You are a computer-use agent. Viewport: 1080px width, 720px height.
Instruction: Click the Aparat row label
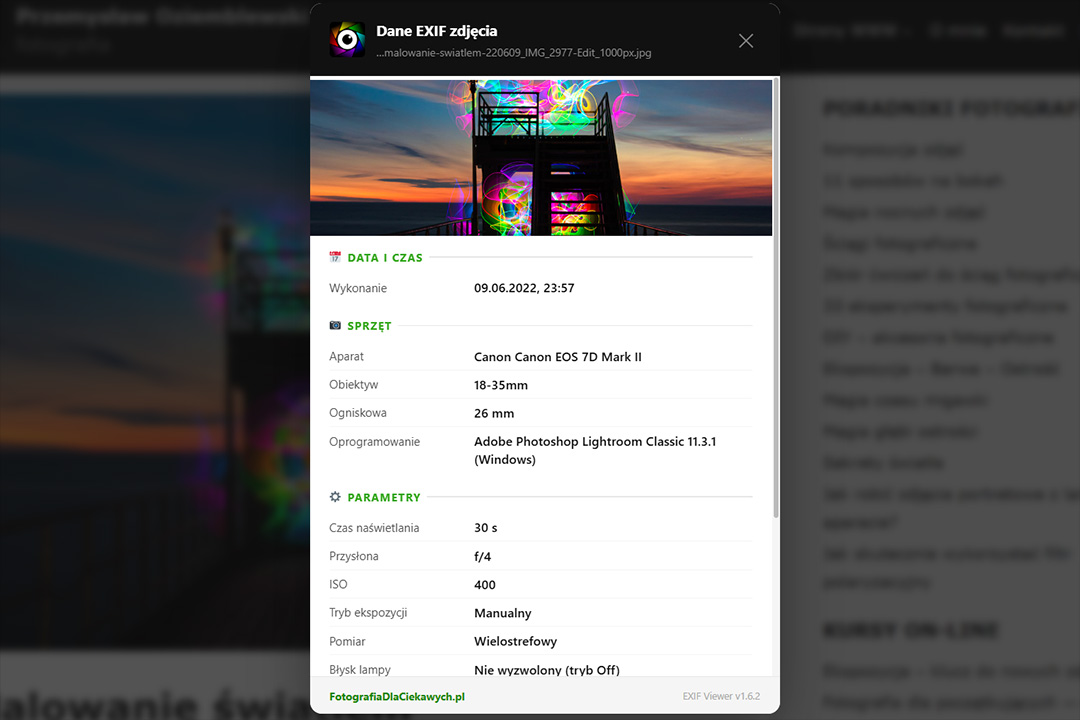[x=346, y=356]
